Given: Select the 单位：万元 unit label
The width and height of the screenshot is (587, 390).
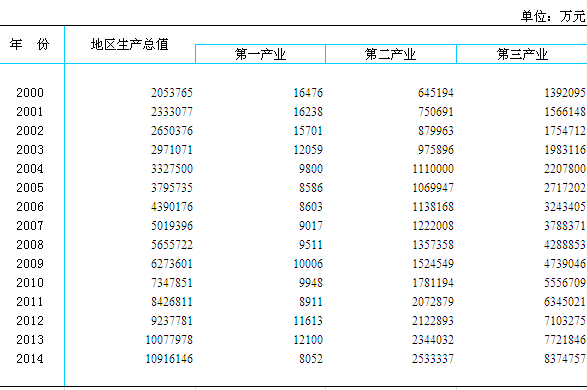Looking at the screenshot, I should tap(553, 16).
